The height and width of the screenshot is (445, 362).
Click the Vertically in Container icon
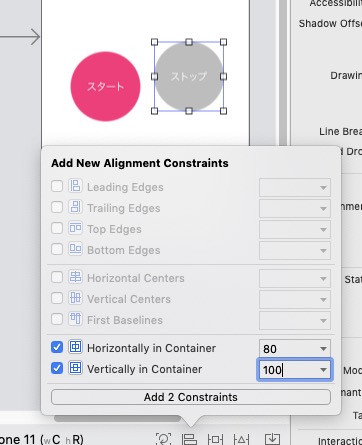click(x=75, y=368)
